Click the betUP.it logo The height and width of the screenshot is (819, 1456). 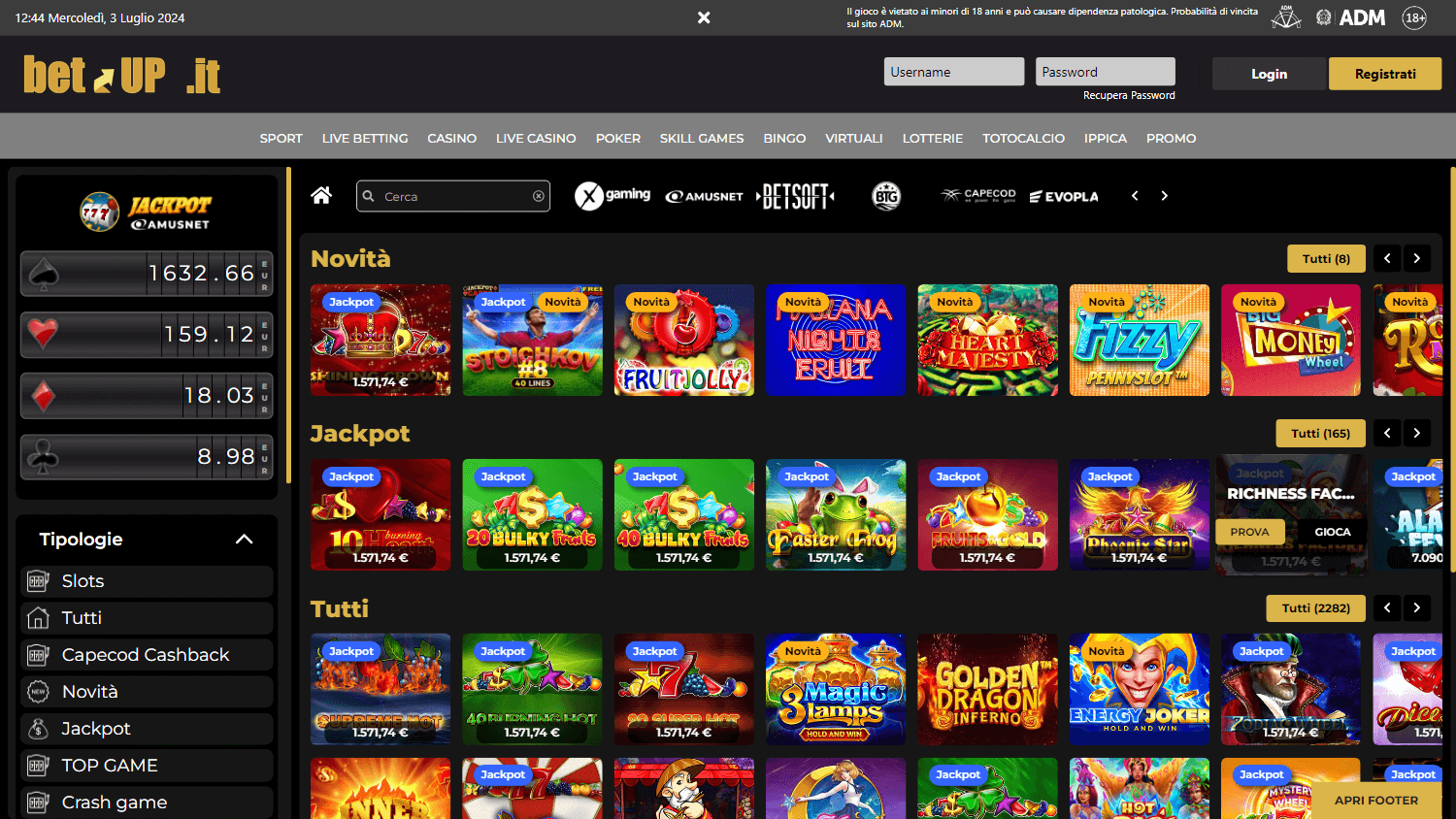(x=122, y=75)
